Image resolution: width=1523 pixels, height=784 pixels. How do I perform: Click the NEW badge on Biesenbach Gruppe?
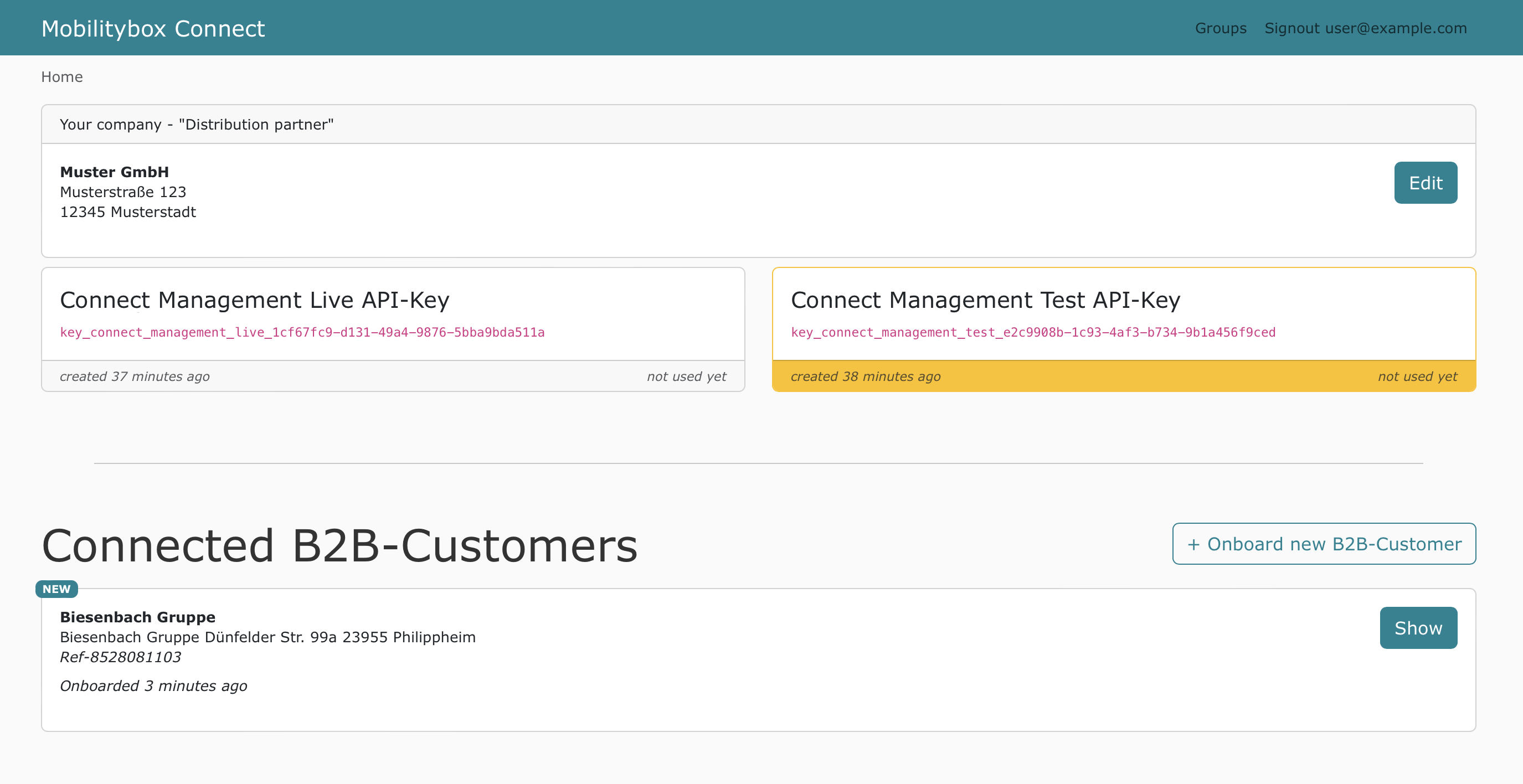tap(56, 589)
